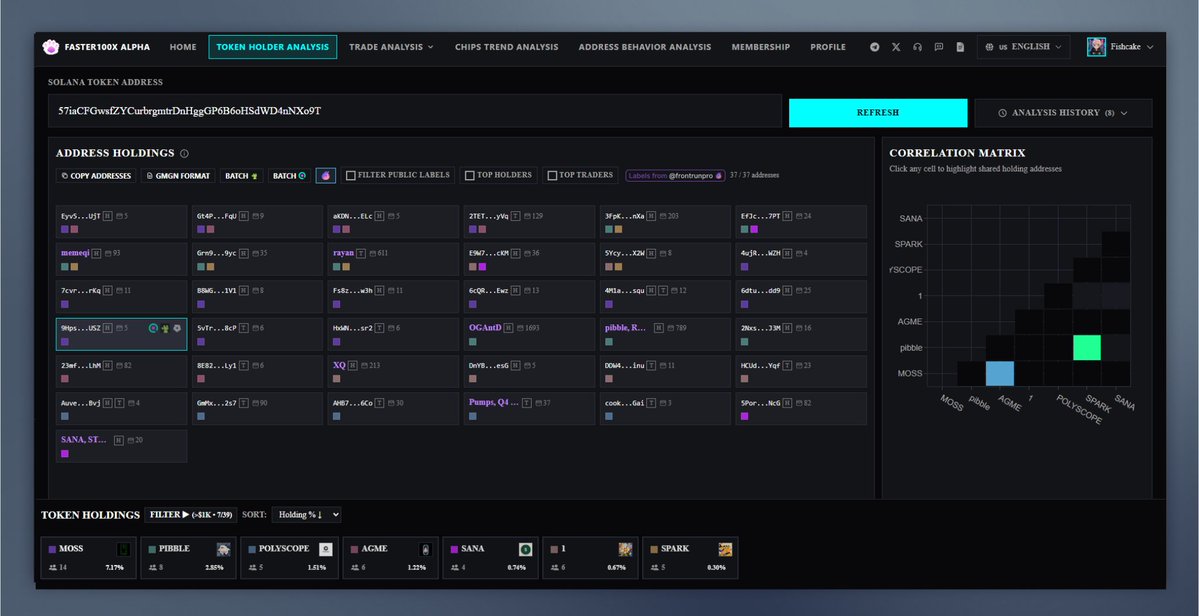Image resolution: width=1199 pixels, height=616 pixels.
Task: Check the Top Holders checkbox
Action: (469, 176)
